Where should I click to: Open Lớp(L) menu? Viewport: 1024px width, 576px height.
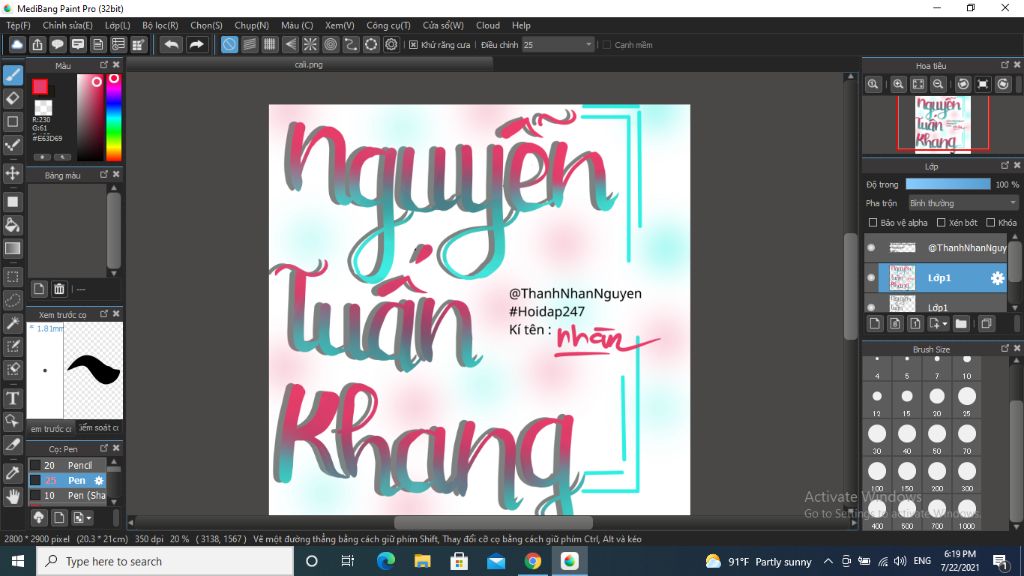[118, 25]
